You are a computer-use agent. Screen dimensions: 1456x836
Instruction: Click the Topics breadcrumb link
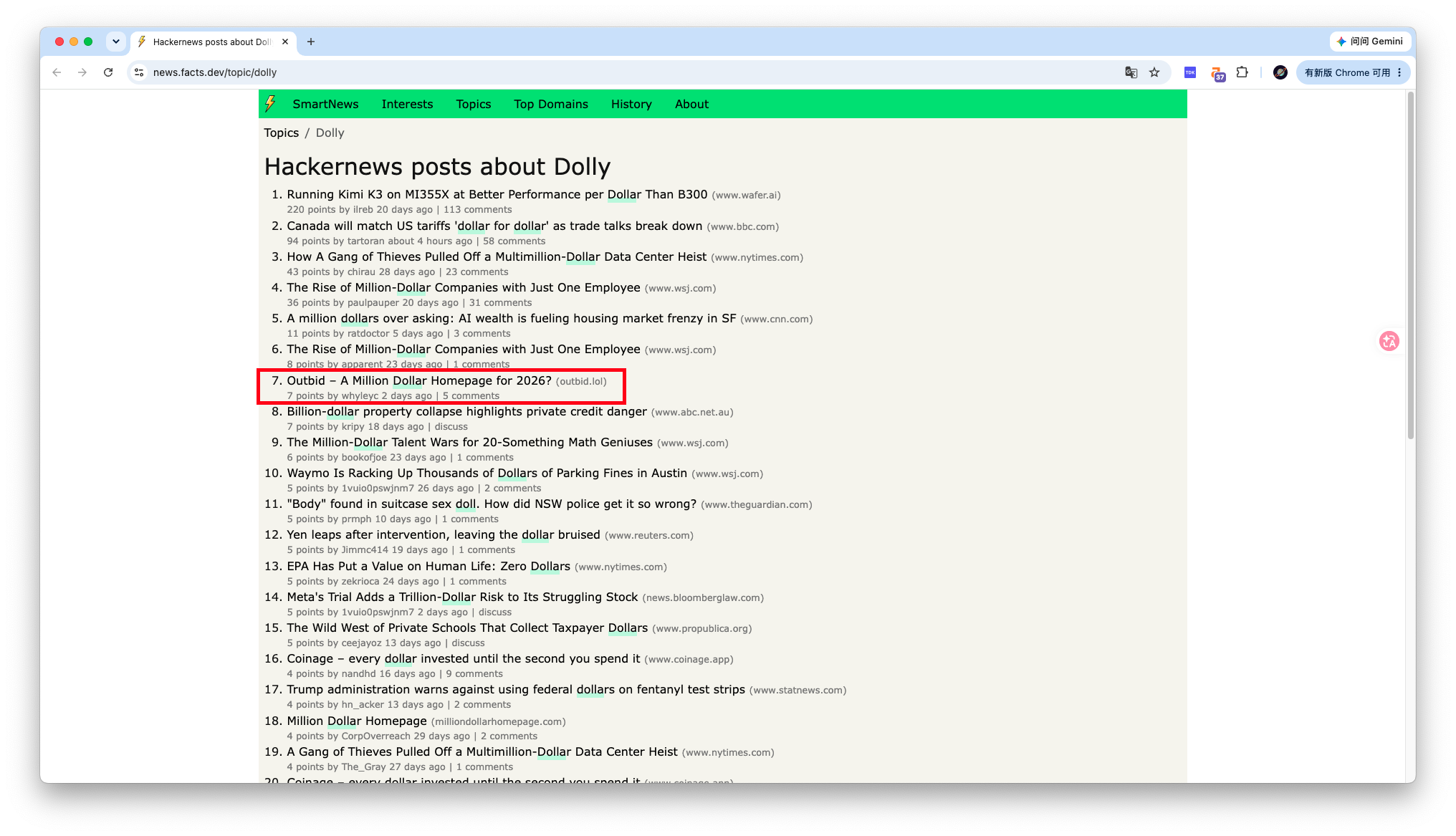(x=281, y=133)
